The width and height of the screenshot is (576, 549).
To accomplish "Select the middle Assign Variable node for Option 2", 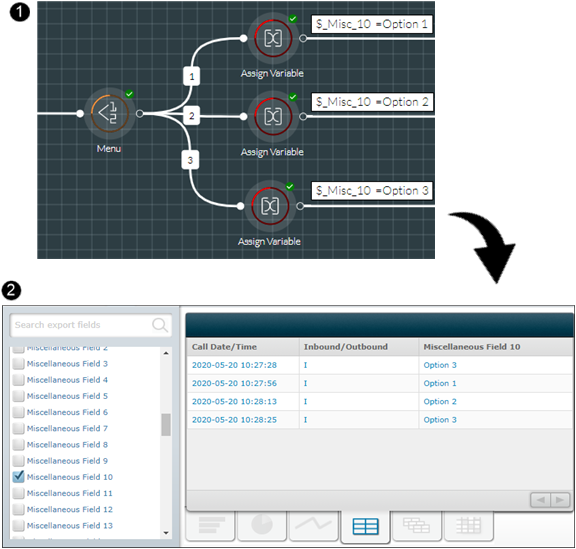I will 273,116.
